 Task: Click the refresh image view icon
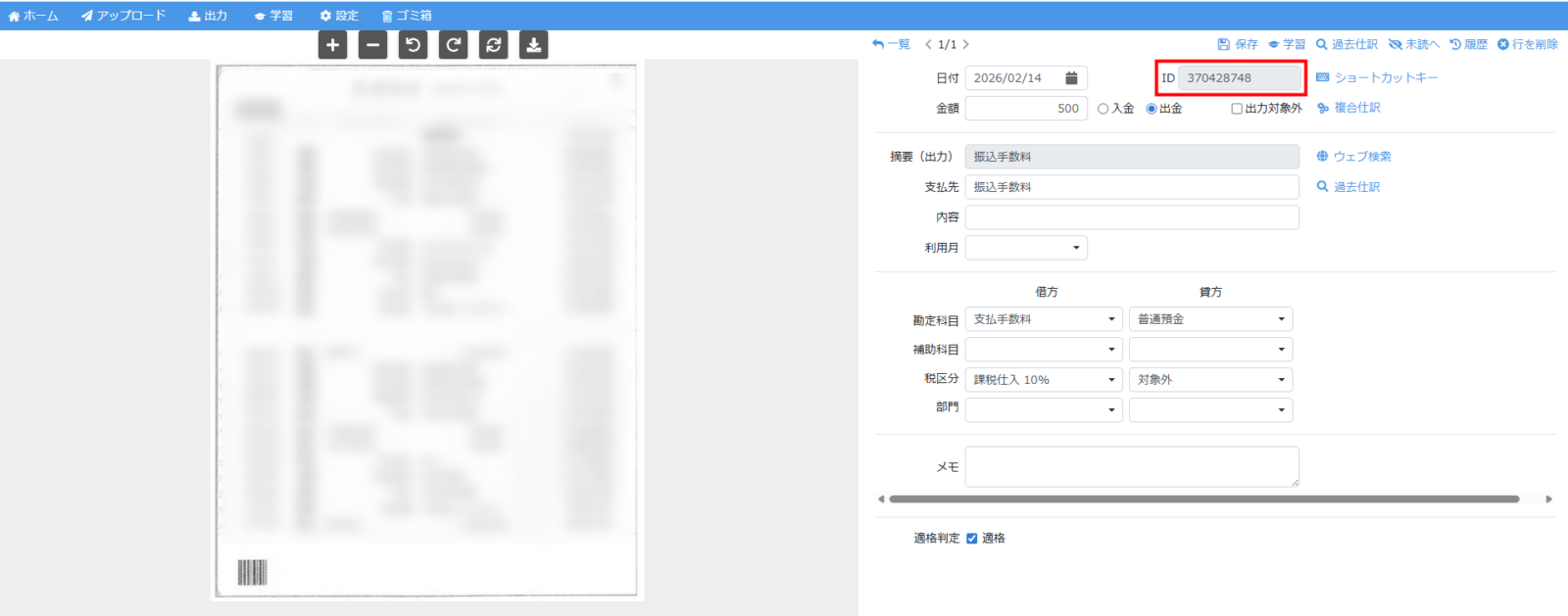tap(493, 45)
